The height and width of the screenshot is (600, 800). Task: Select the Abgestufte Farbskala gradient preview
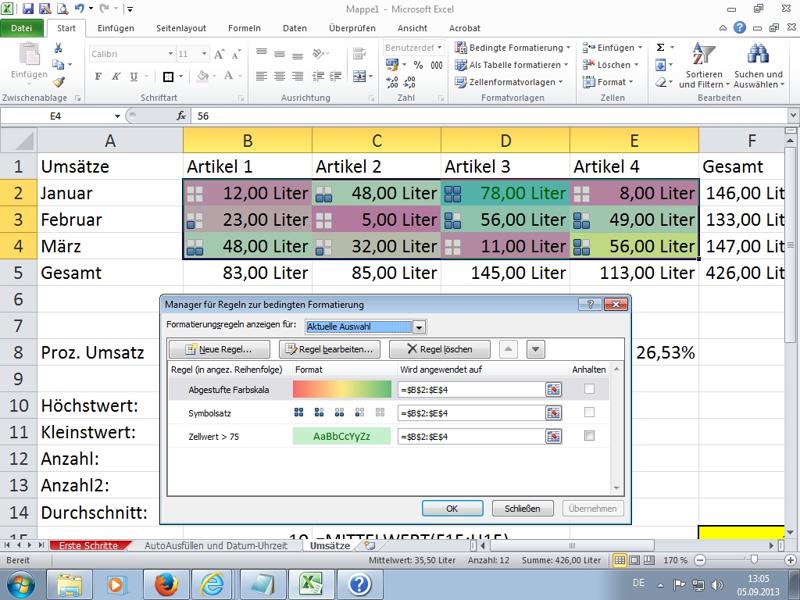point(342,389)
